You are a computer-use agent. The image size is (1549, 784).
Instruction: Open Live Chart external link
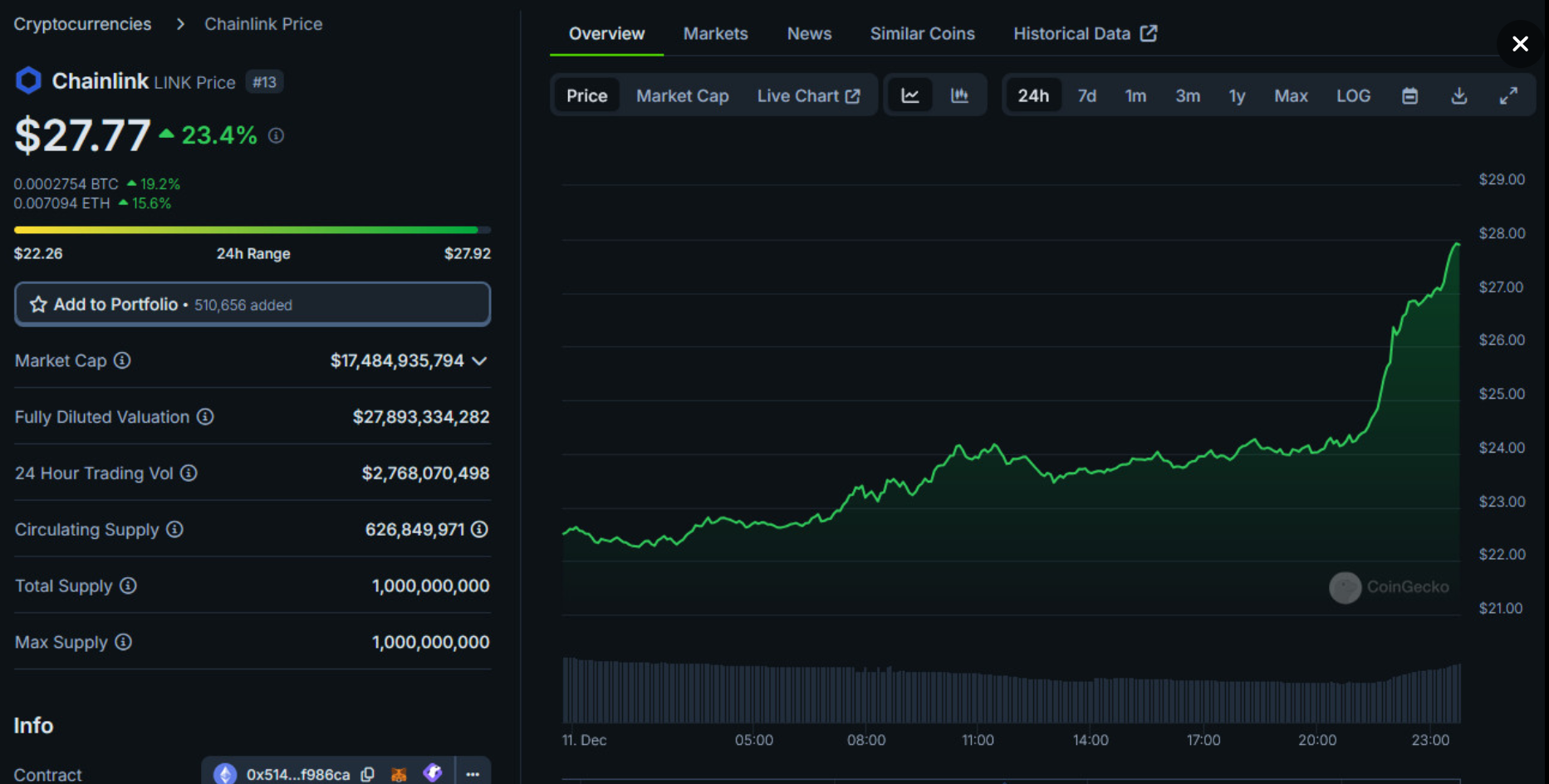pyautogui.click(x=808, y=96)
